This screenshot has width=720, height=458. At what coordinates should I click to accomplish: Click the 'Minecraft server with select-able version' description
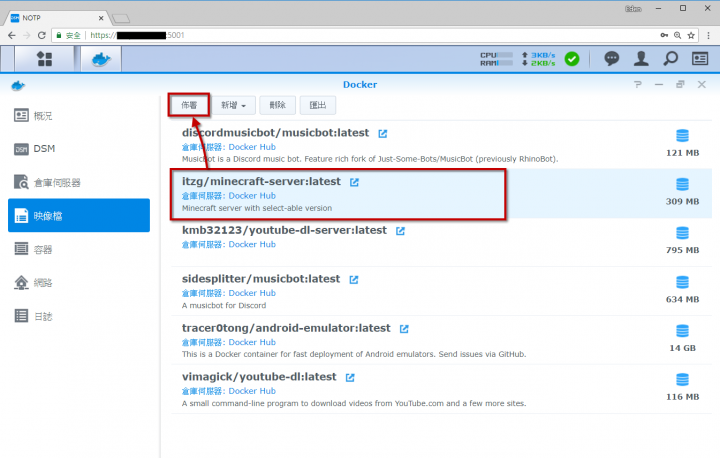pyautogui.click(x=257, y=208)
